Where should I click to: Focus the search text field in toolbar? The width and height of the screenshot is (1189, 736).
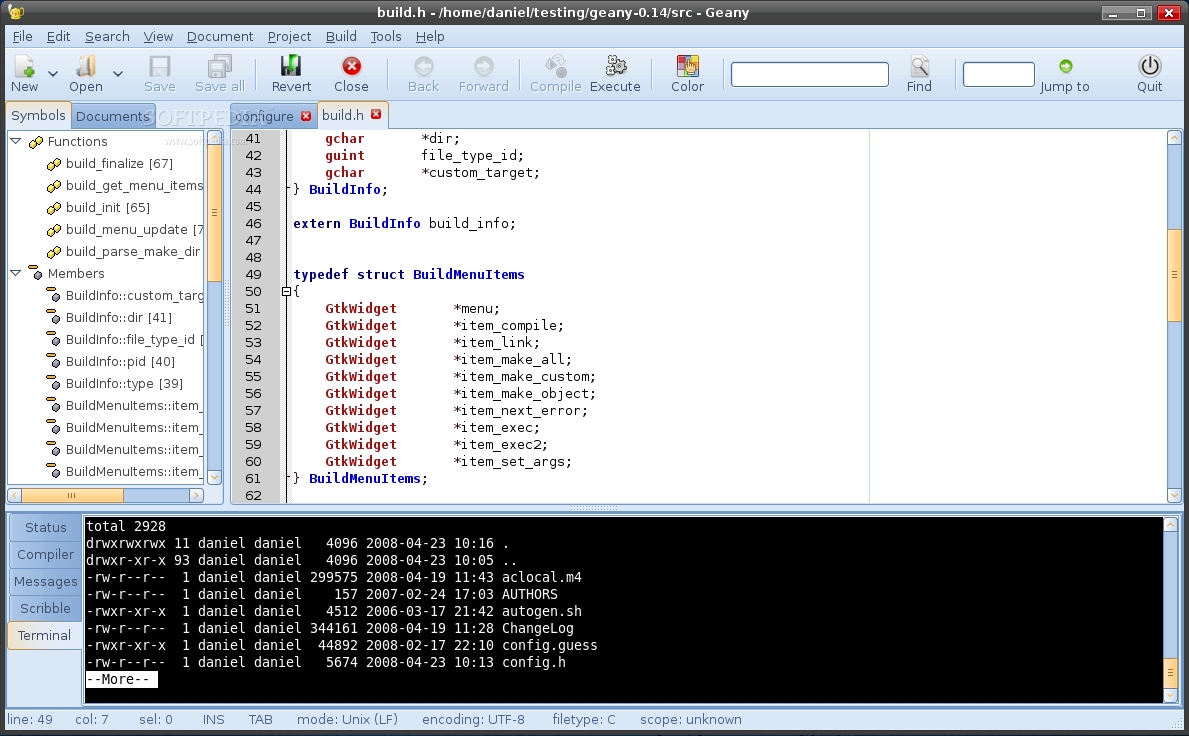click(x=809, y=74)
